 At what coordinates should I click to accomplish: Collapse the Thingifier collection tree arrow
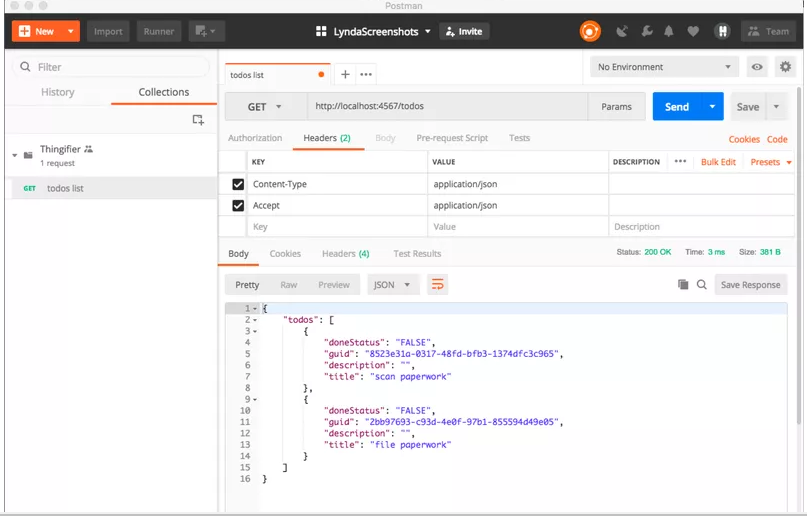pyautogui.click(x=14, y=155)
